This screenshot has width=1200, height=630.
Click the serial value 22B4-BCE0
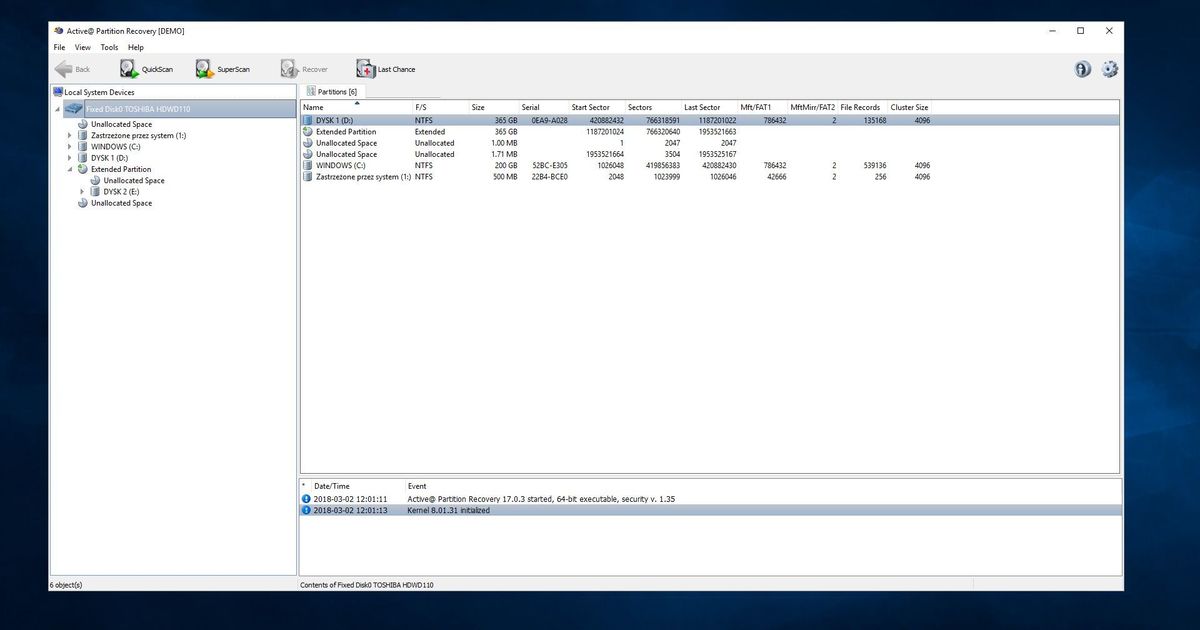point(549,176)
